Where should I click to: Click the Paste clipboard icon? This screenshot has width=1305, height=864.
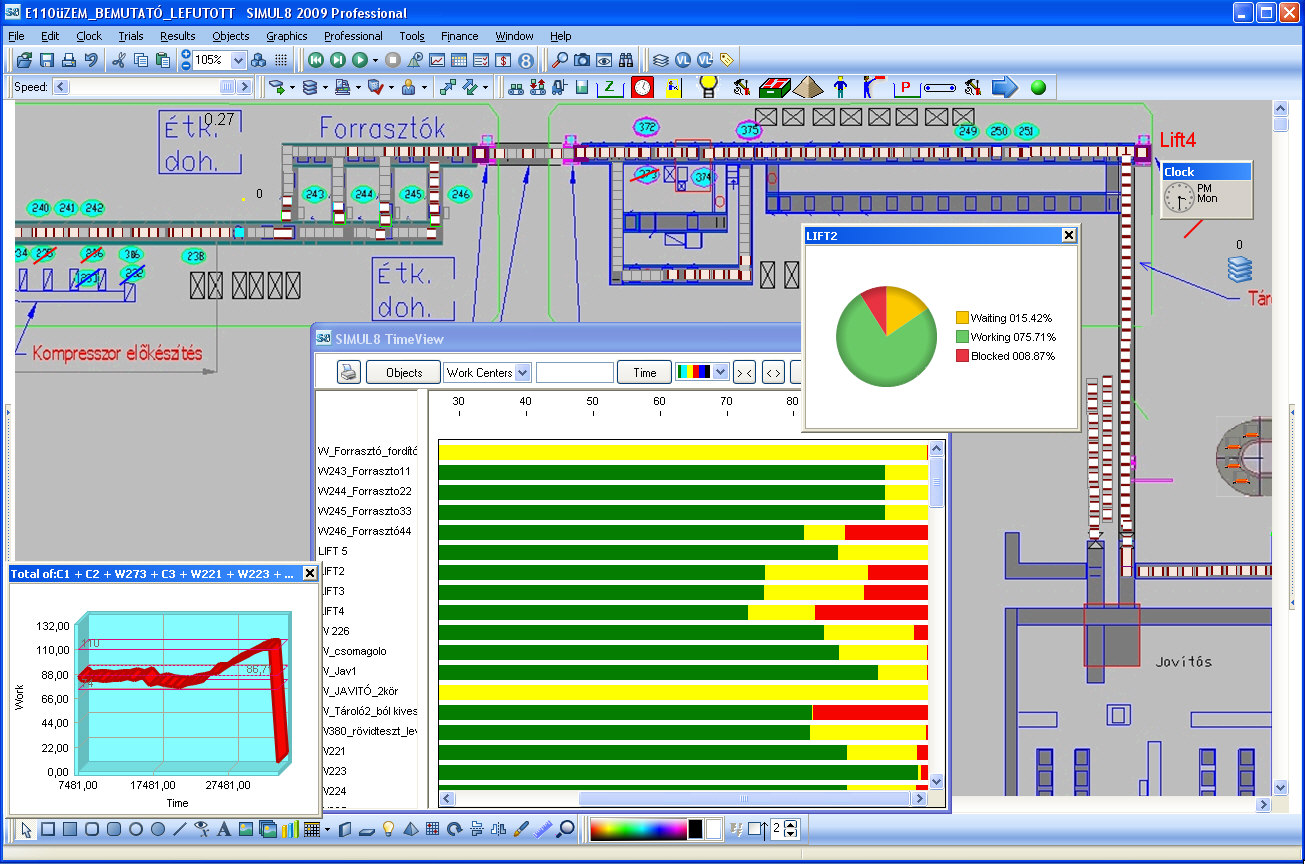click(x=163, y=60)
